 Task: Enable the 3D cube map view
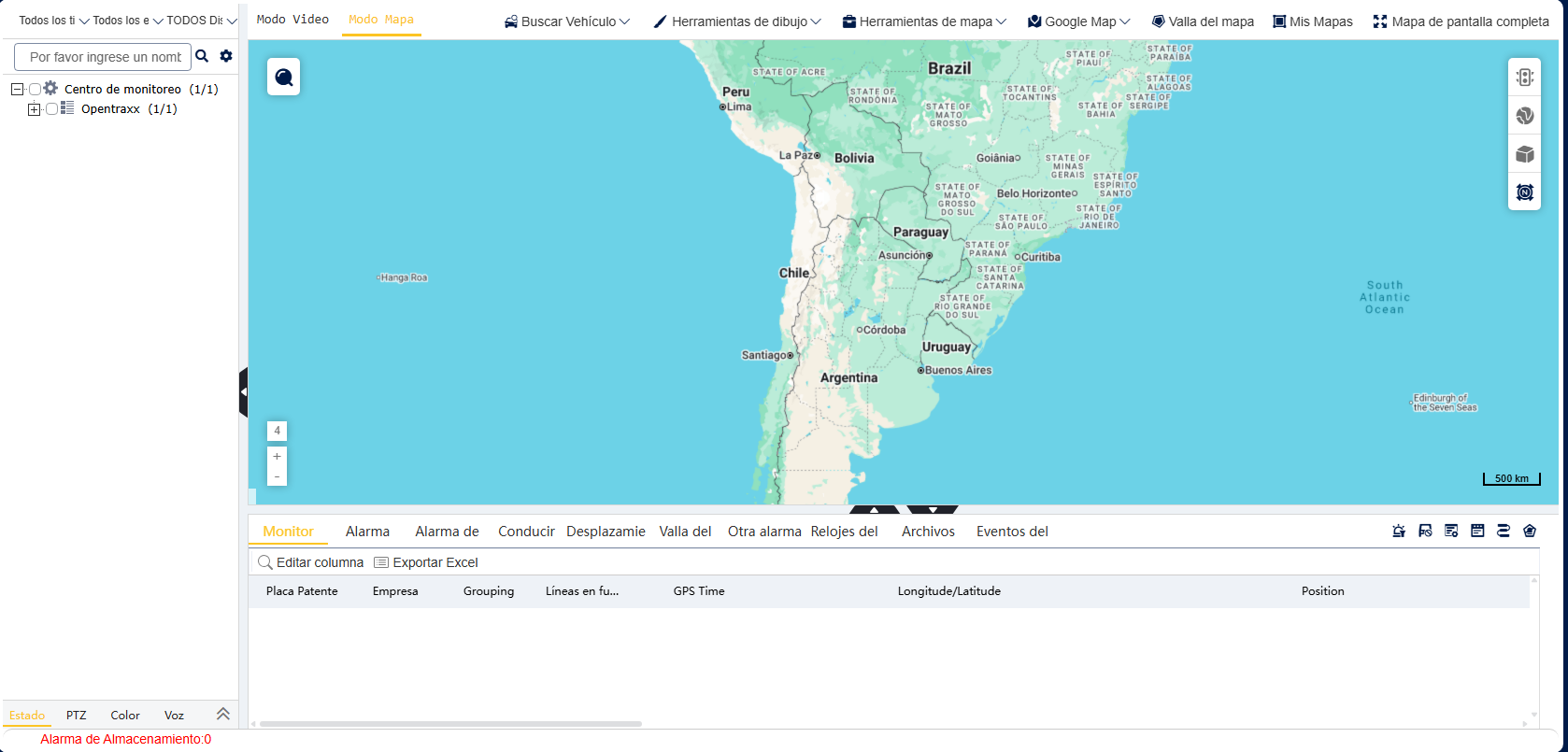[x=1524, y=154]
